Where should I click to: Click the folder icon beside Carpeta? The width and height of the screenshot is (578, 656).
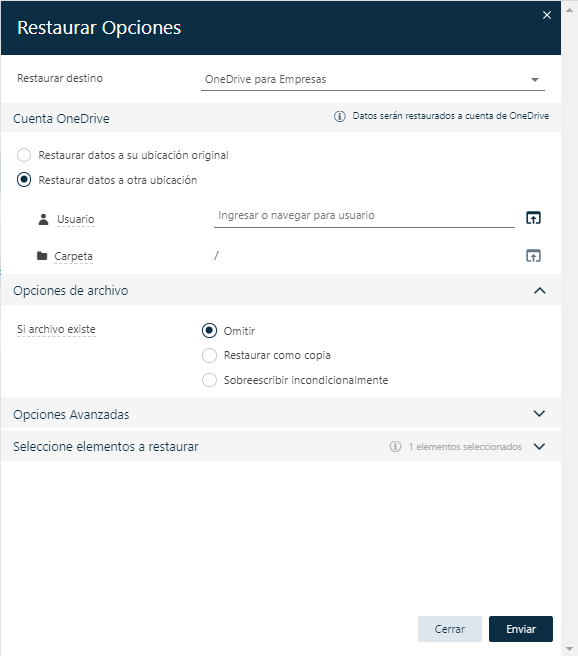pyautogui.click(x=42, y=256)
